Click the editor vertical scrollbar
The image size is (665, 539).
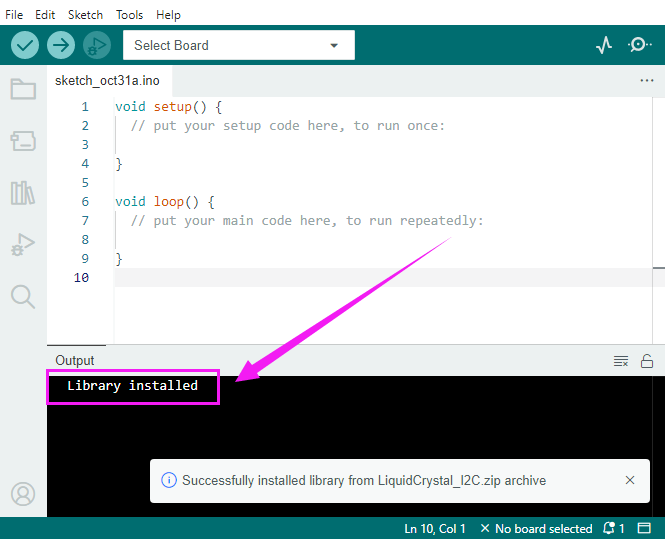point(659,221)
